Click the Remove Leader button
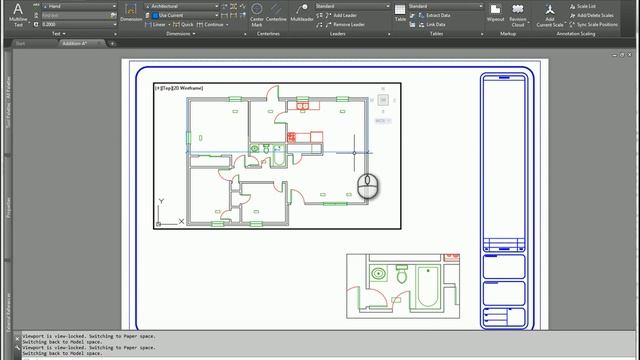This screenshot has height=360, width=640. 344,24
